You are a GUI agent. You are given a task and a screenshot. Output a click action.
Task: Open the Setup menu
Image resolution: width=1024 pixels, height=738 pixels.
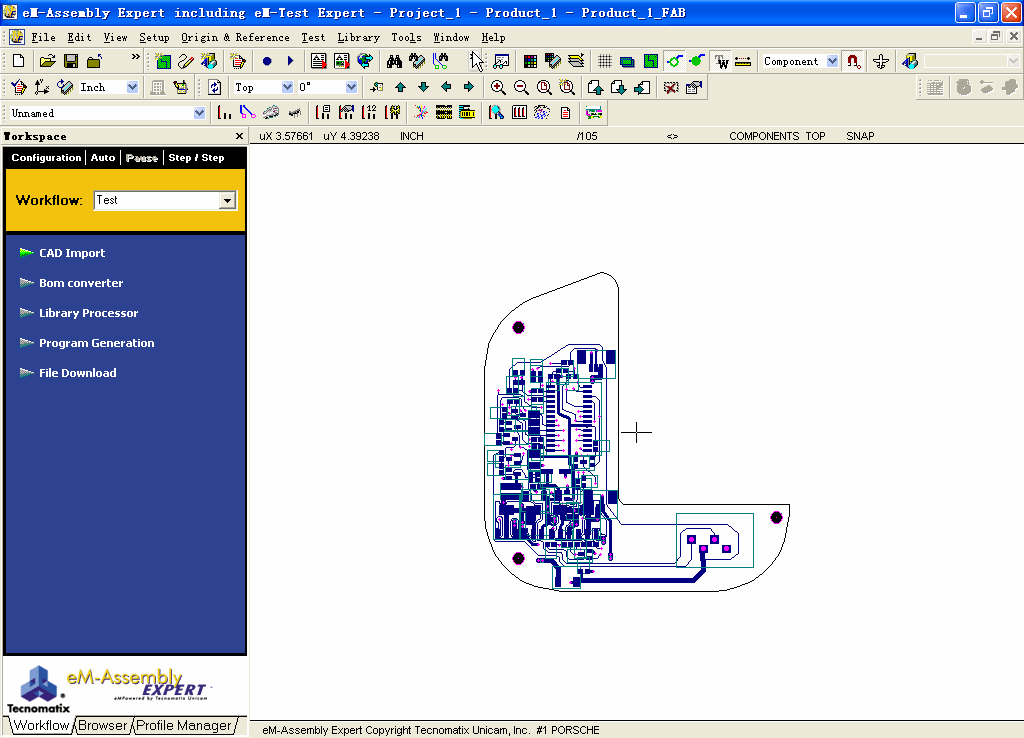click(x=154, y=37)
